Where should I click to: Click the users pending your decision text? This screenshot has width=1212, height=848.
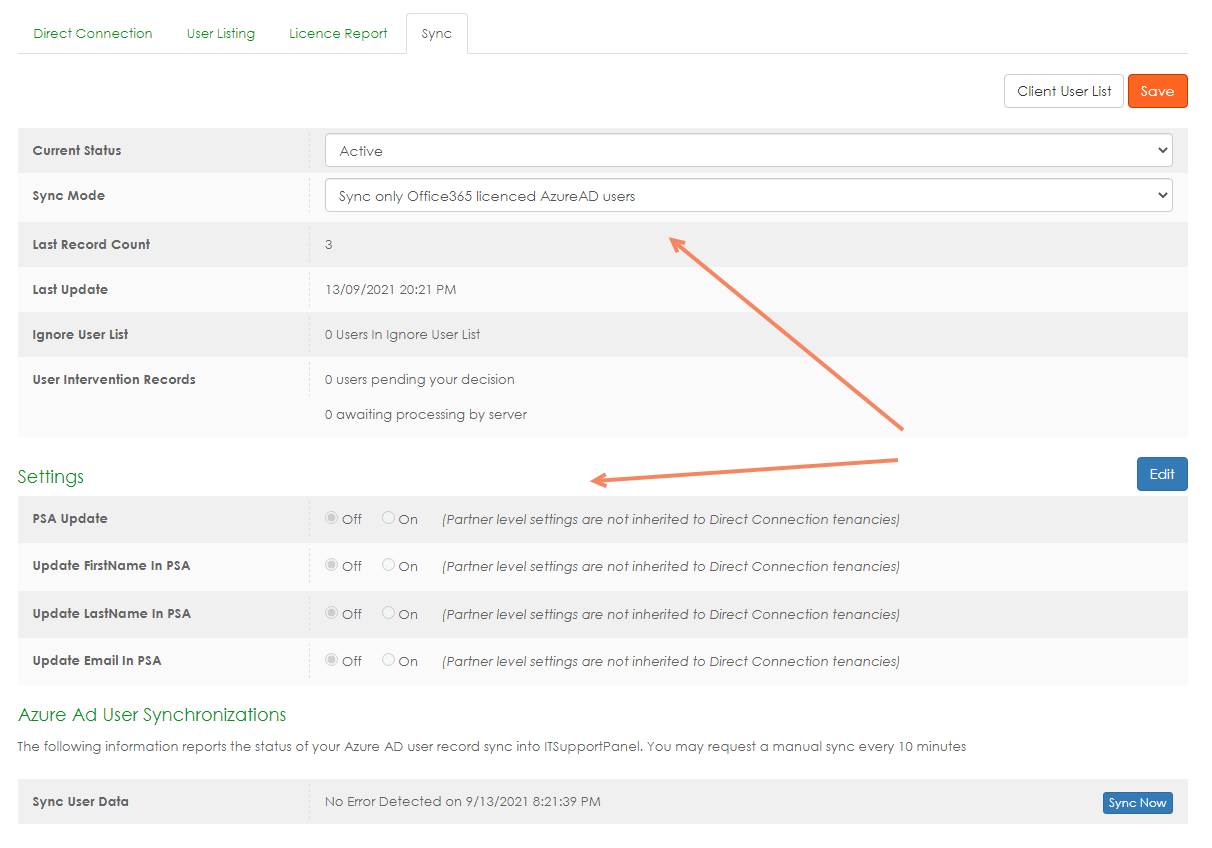[419, 380]
